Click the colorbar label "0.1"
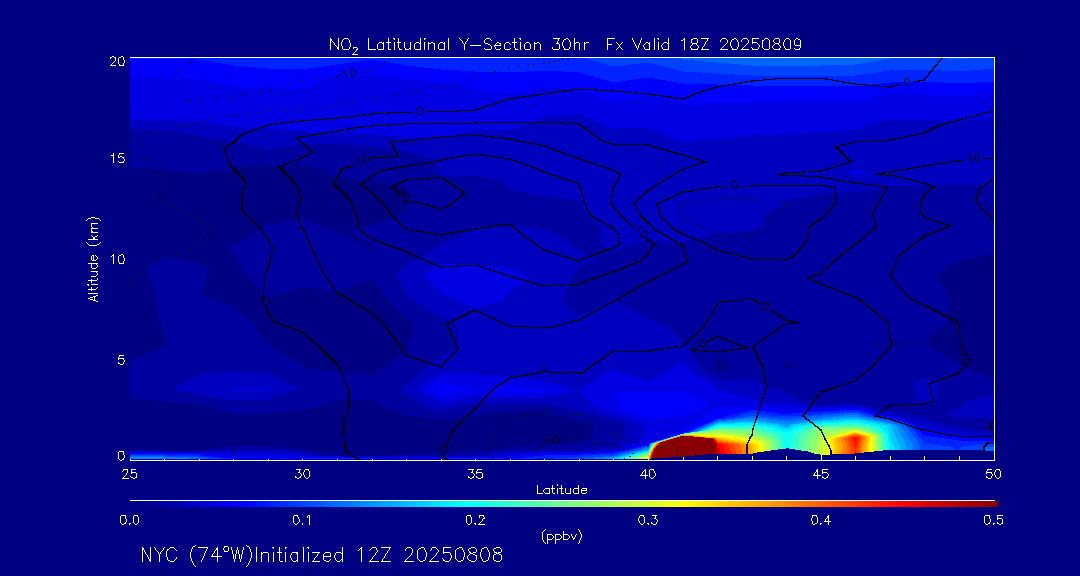Viewport: 1080px width, 576px height. click(x=302, y=521)
